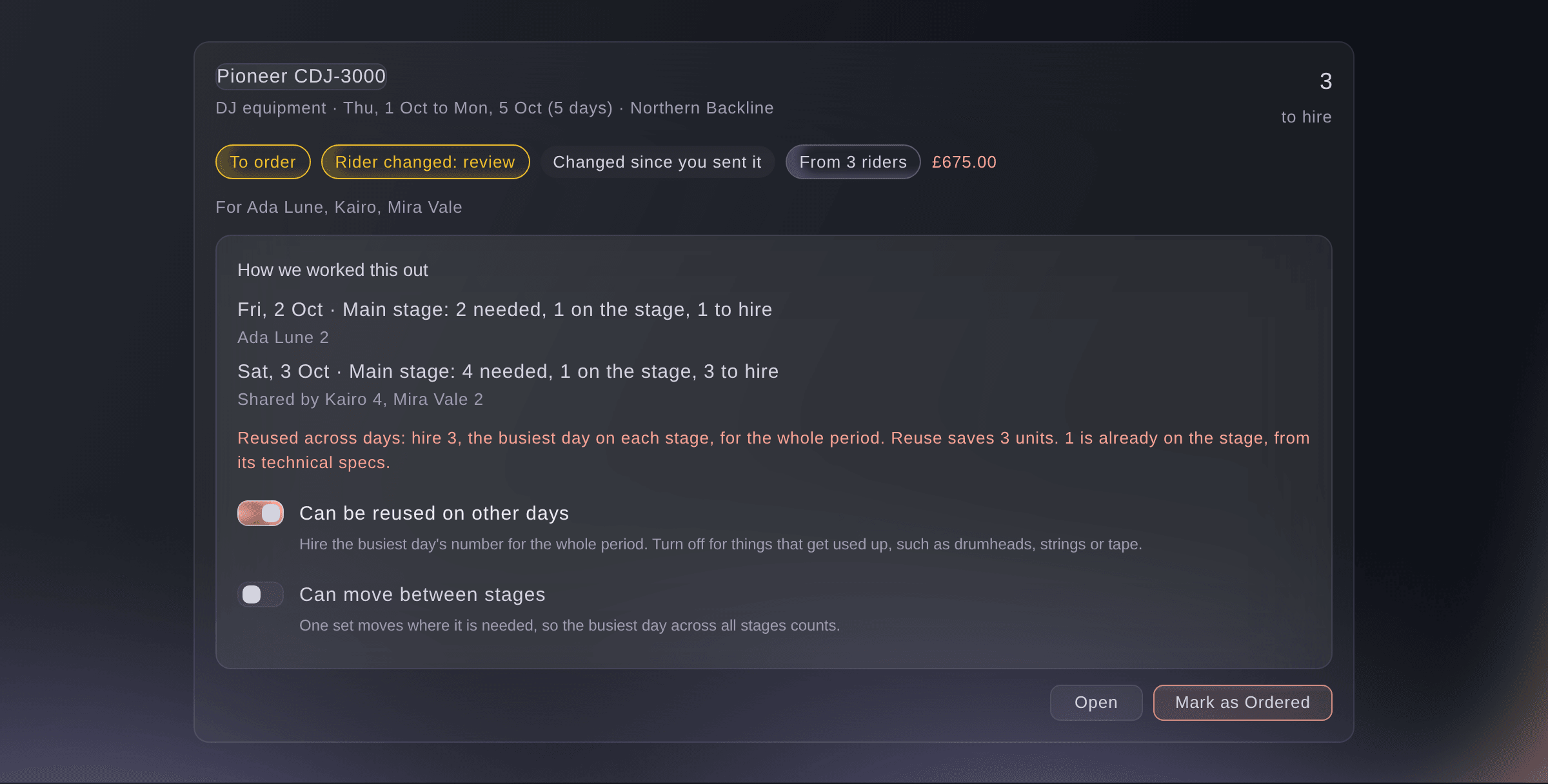The image size is (1548, 784).
Task: Click the £675.00 price
Action: [964, 162]
